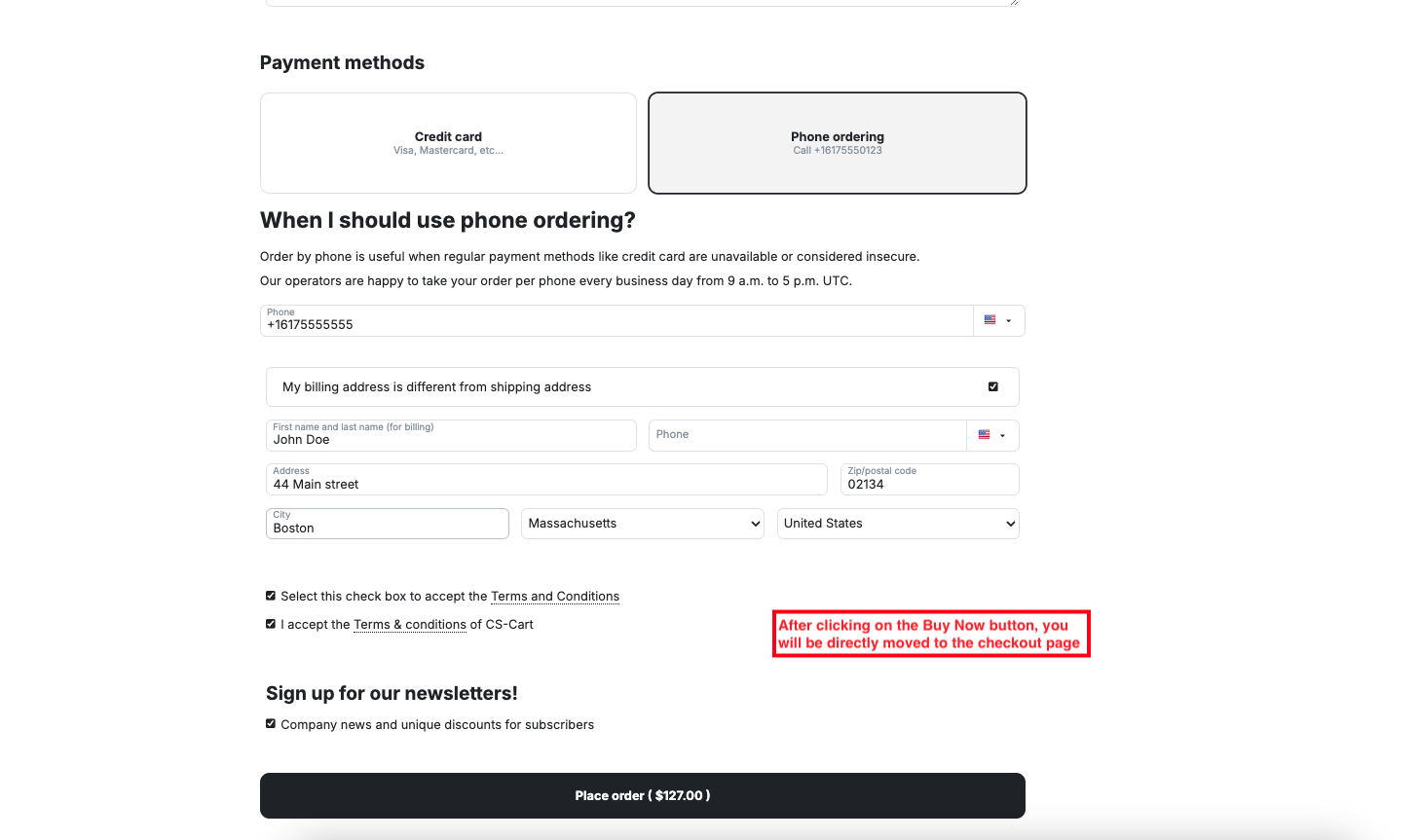The width and height of the screenshot is (1419, 840).
Task: Select Credit card payment method
Action: 448,143
